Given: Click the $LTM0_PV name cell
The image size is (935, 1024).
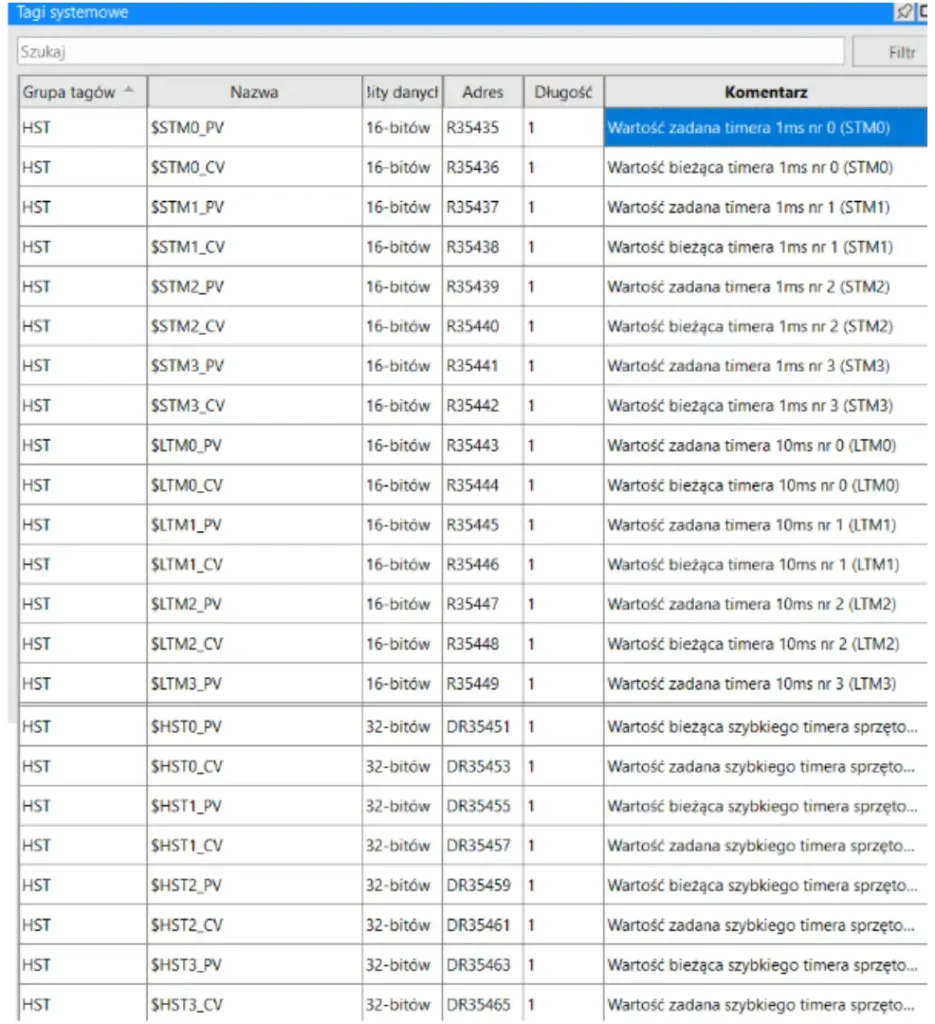Looking at the screenshot, I should click(255, 445).
